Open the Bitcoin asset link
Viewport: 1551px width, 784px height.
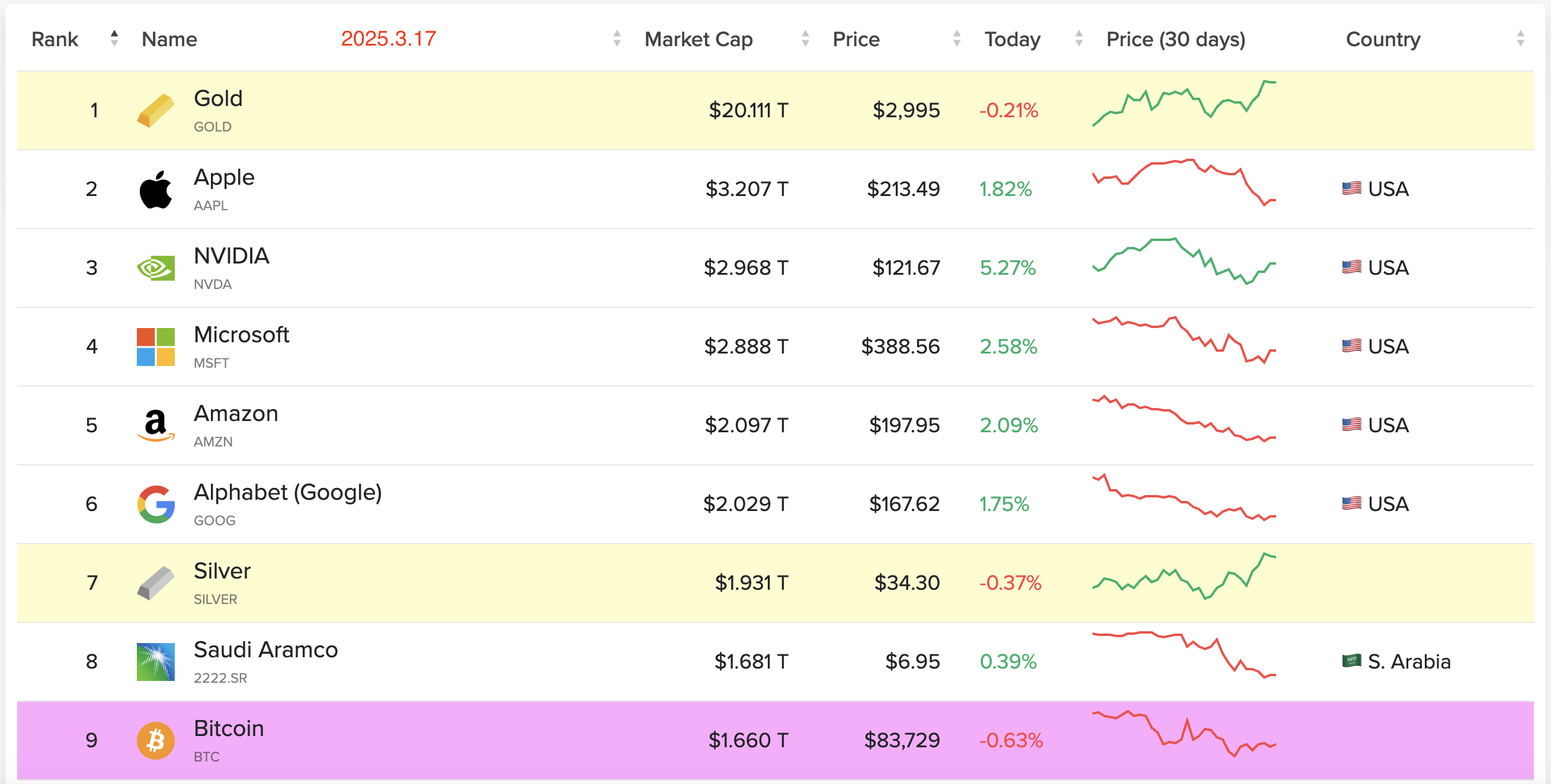(229, 729)
